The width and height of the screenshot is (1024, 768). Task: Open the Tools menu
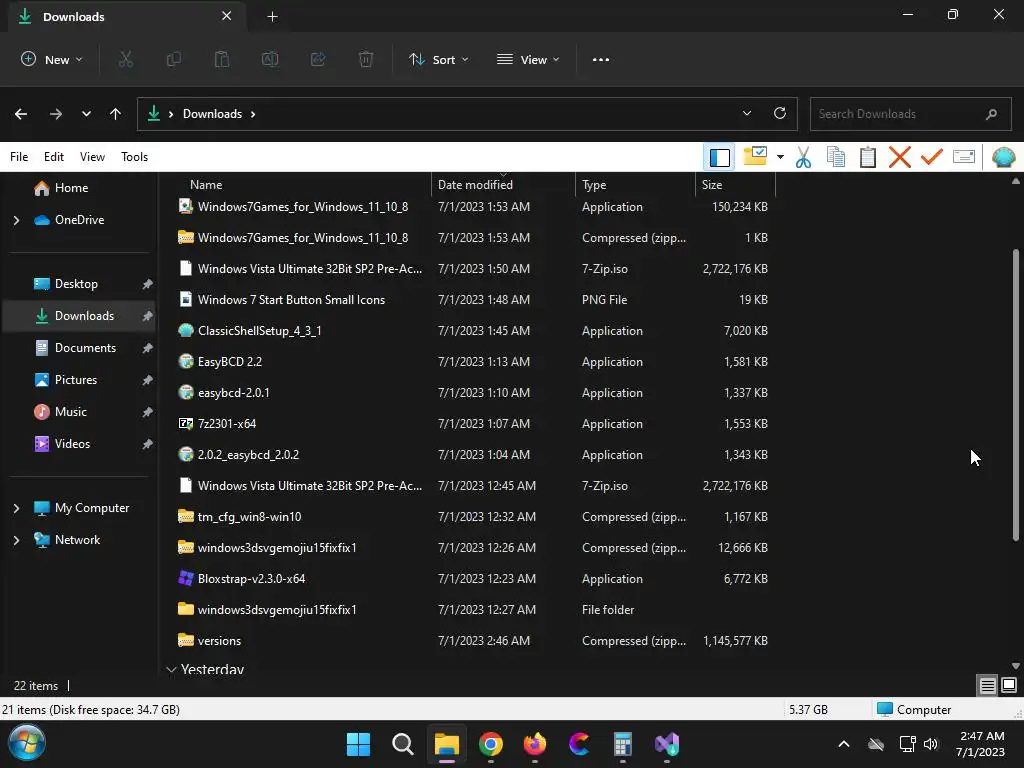135,157
